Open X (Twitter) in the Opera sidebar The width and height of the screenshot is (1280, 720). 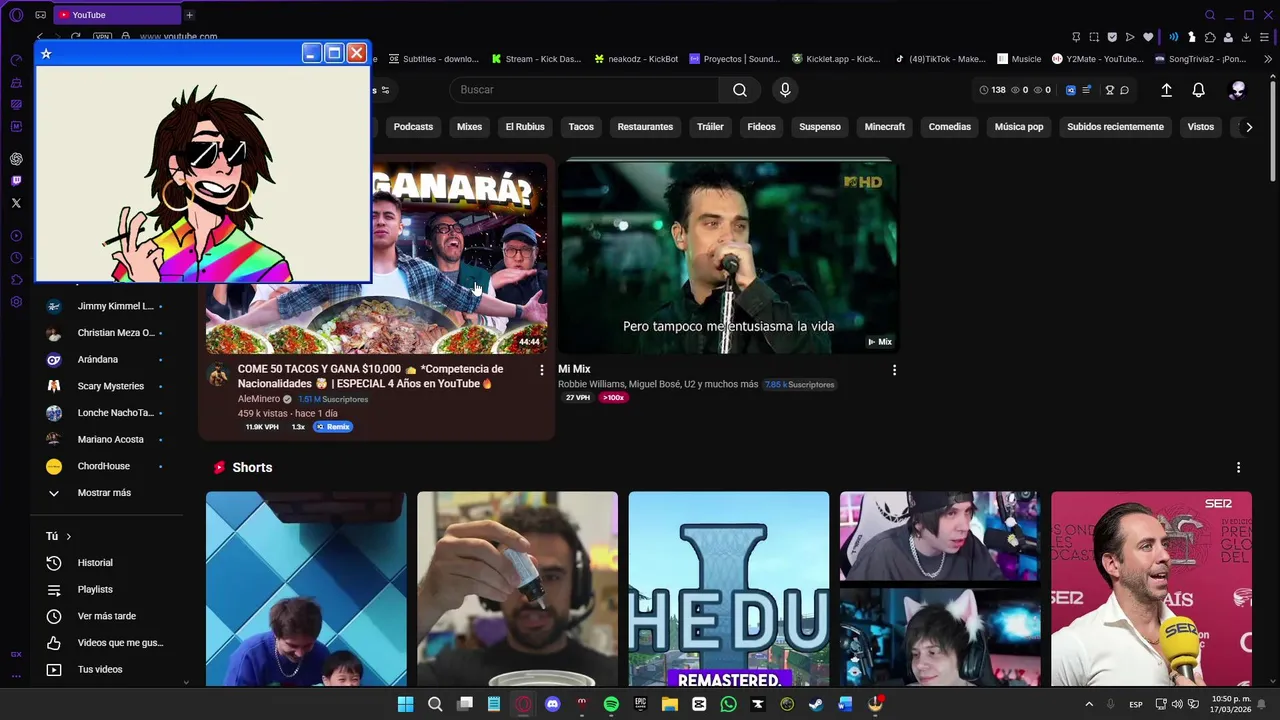click(16, 203)
